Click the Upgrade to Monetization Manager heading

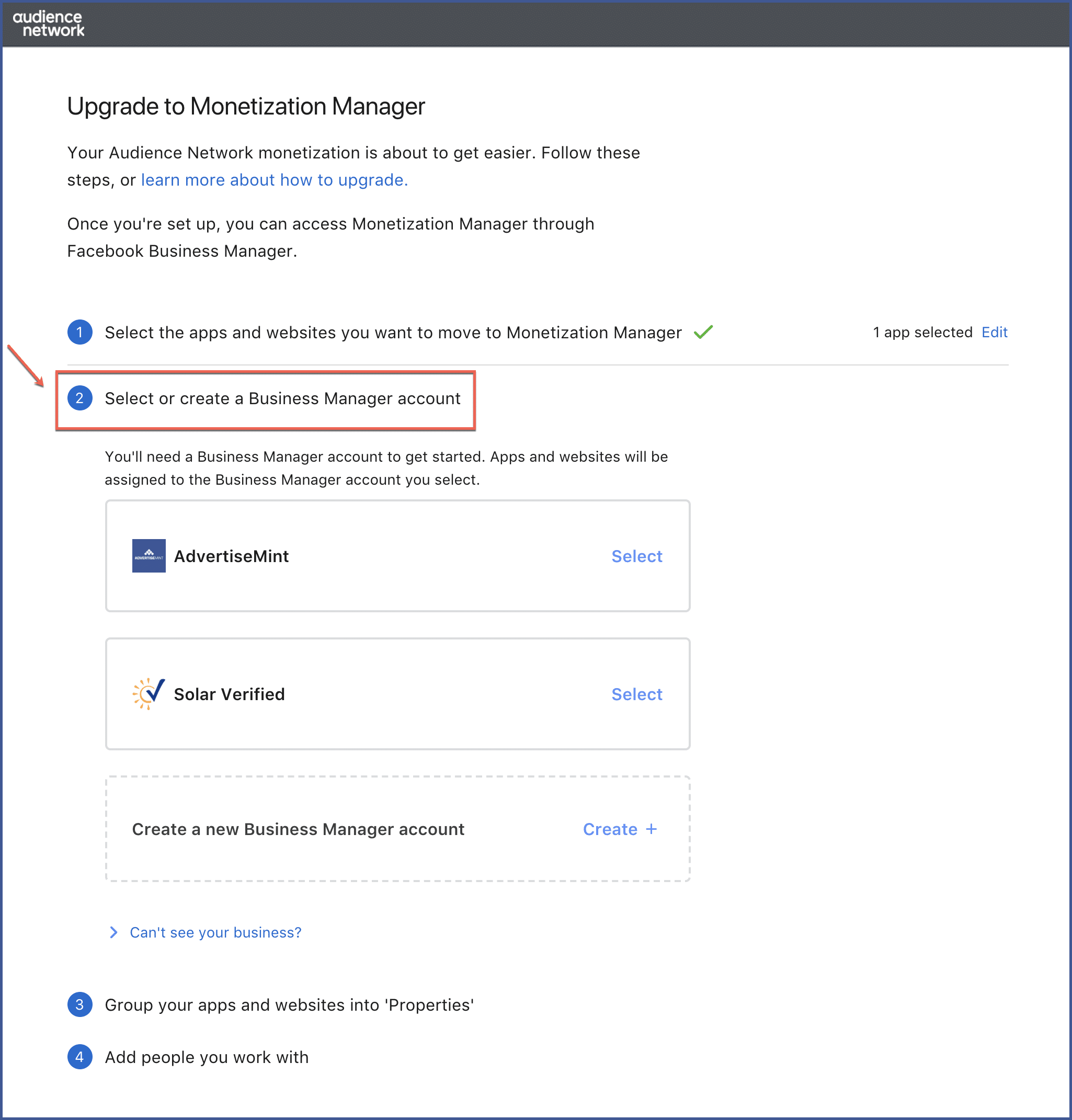pos(246,106)
